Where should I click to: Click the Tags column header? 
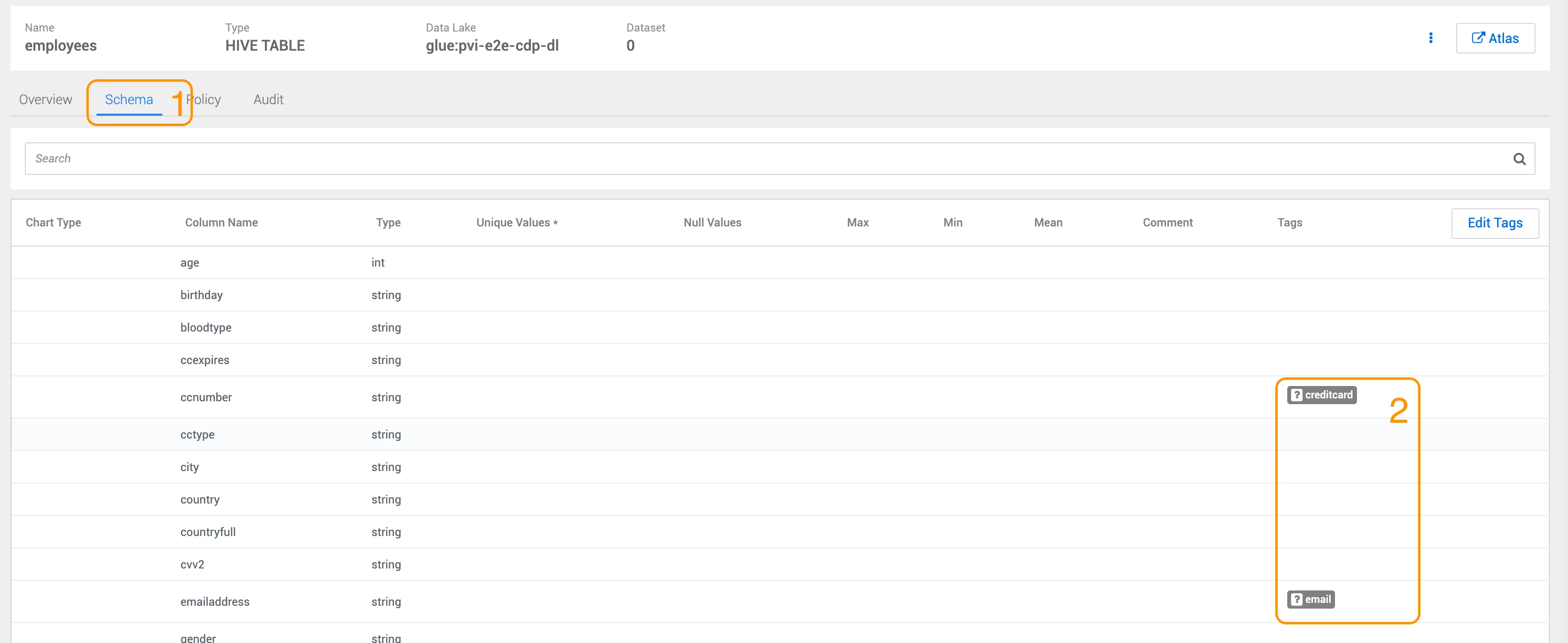(1290, 223)
